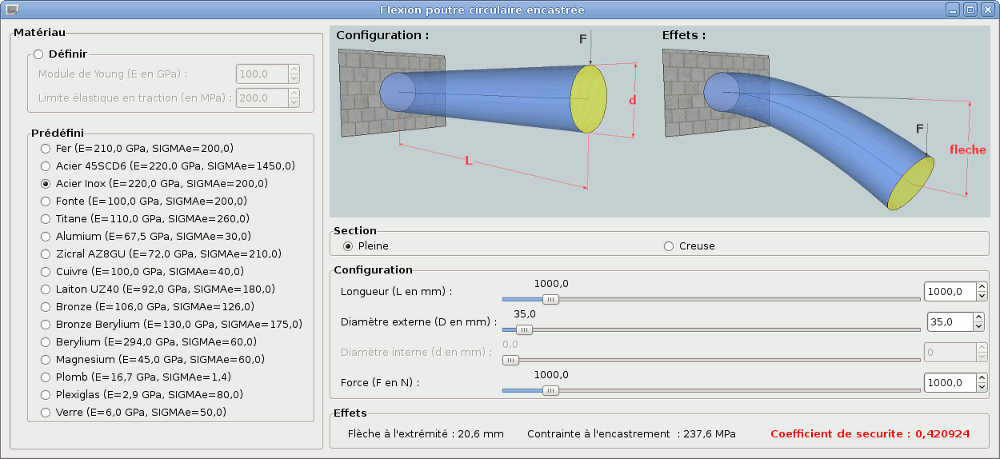
Task: Click the Diamètre interne value field
Action: 950,352
